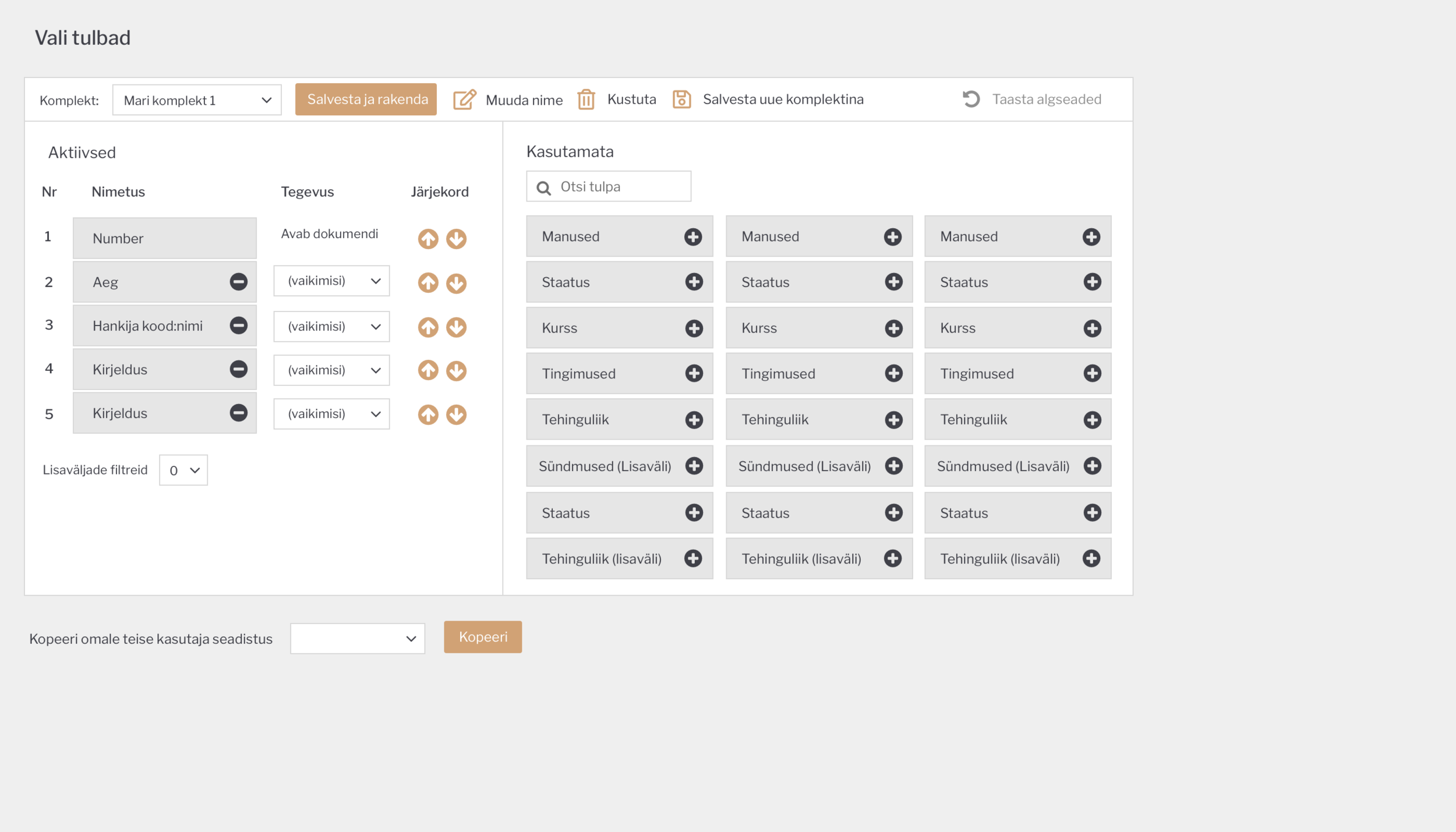Screen dimensions: 1456x832
Task: Open Tegevus dropdown for Aeg row
Action: point(331,281)
